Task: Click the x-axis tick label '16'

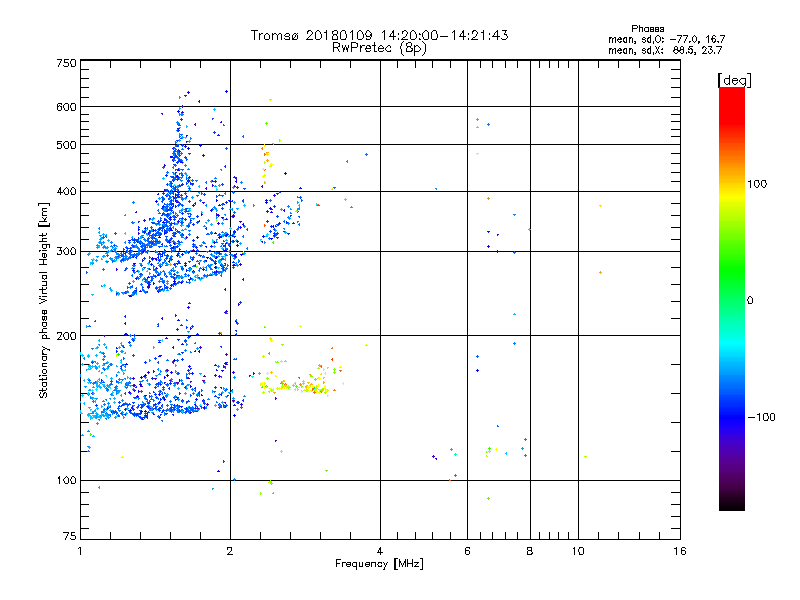Action: [680, 551]
